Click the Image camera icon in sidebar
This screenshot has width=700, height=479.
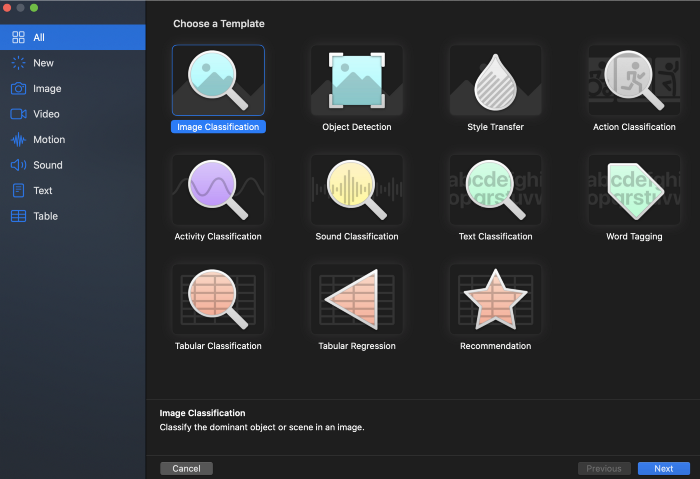click(x=18, y=88)
